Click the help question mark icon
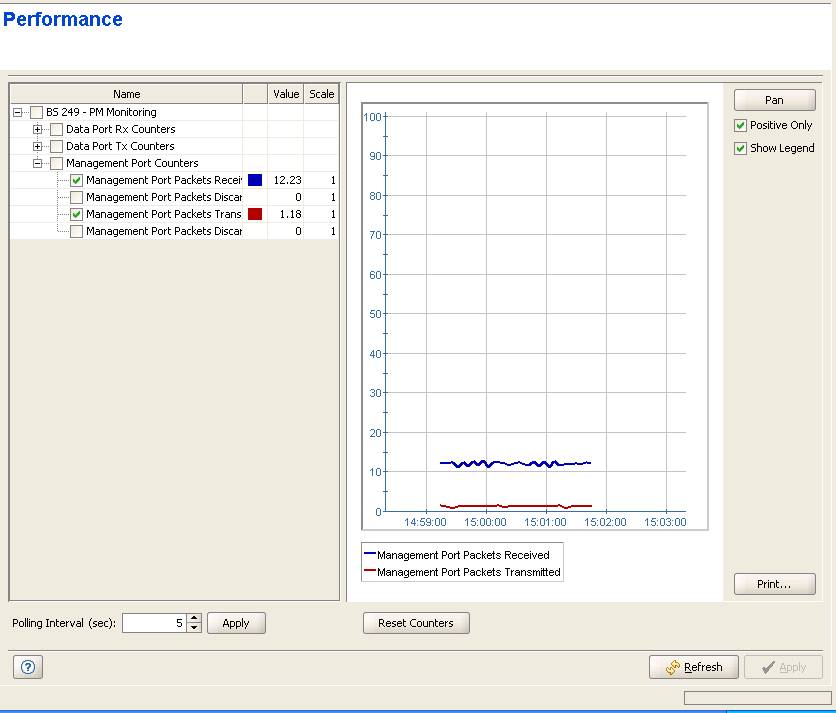 27,668
